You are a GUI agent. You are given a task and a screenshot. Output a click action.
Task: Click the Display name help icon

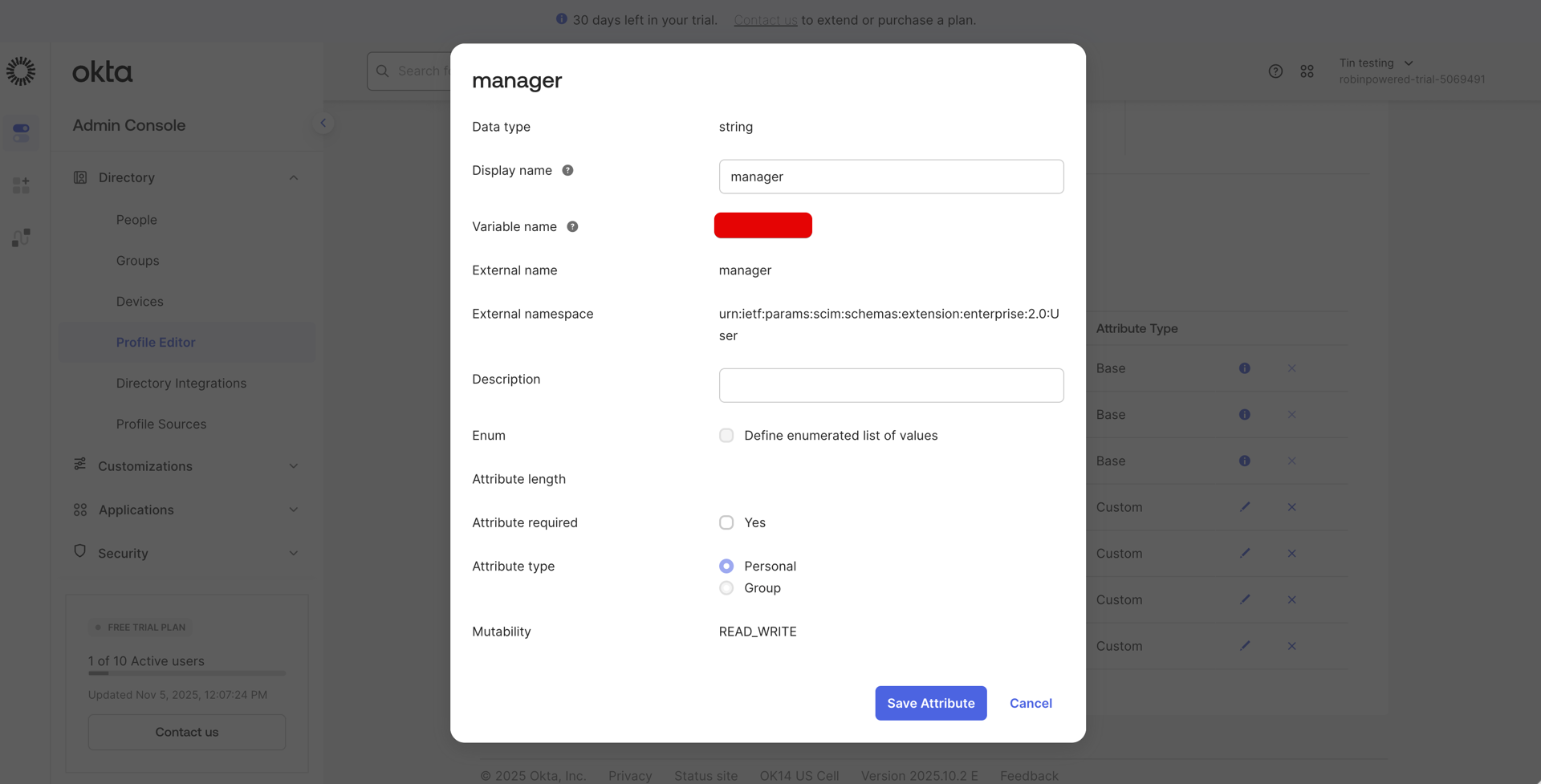[567, 170]
